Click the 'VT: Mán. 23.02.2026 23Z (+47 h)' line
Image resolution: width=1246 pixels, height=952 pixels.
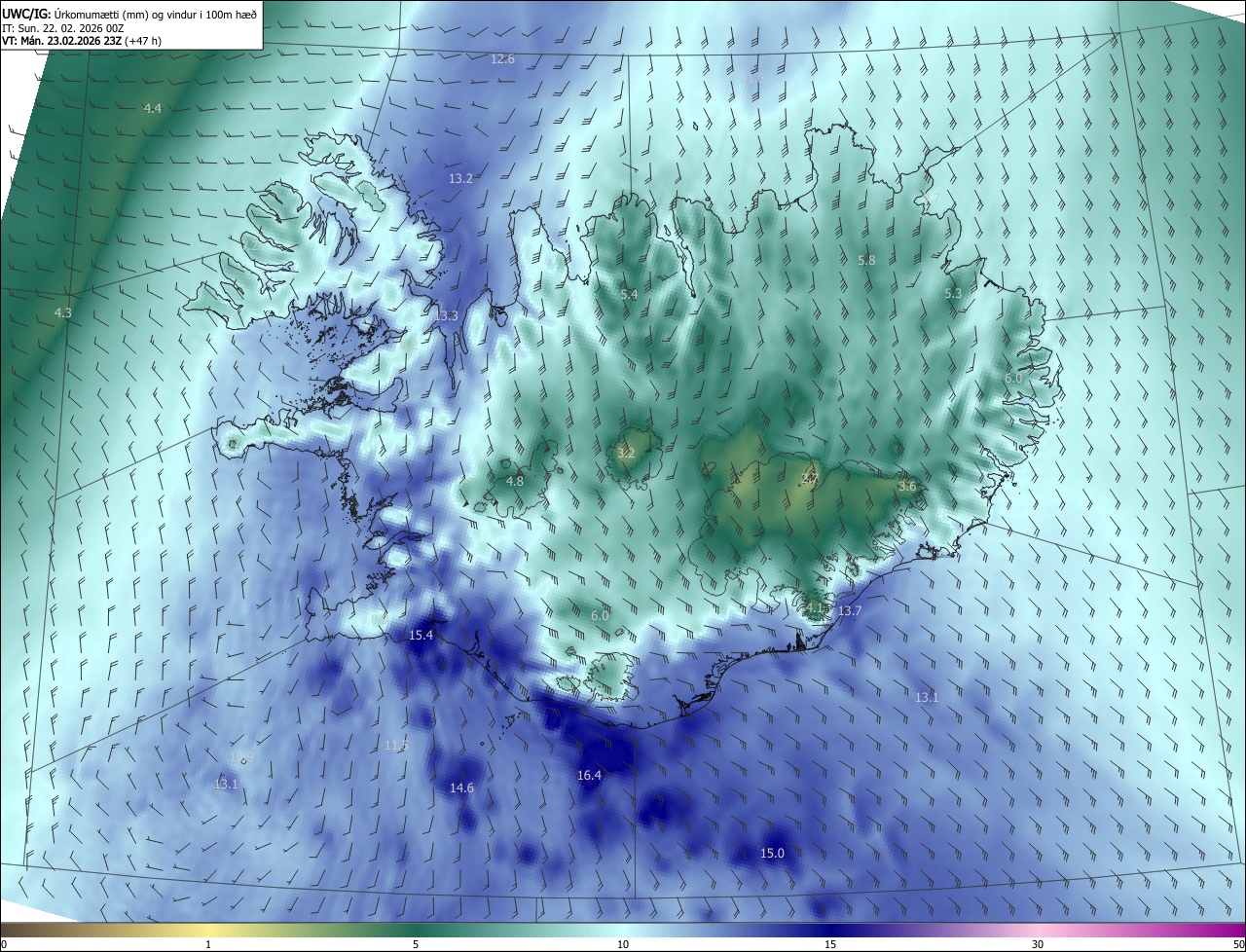tap(82, 41)
